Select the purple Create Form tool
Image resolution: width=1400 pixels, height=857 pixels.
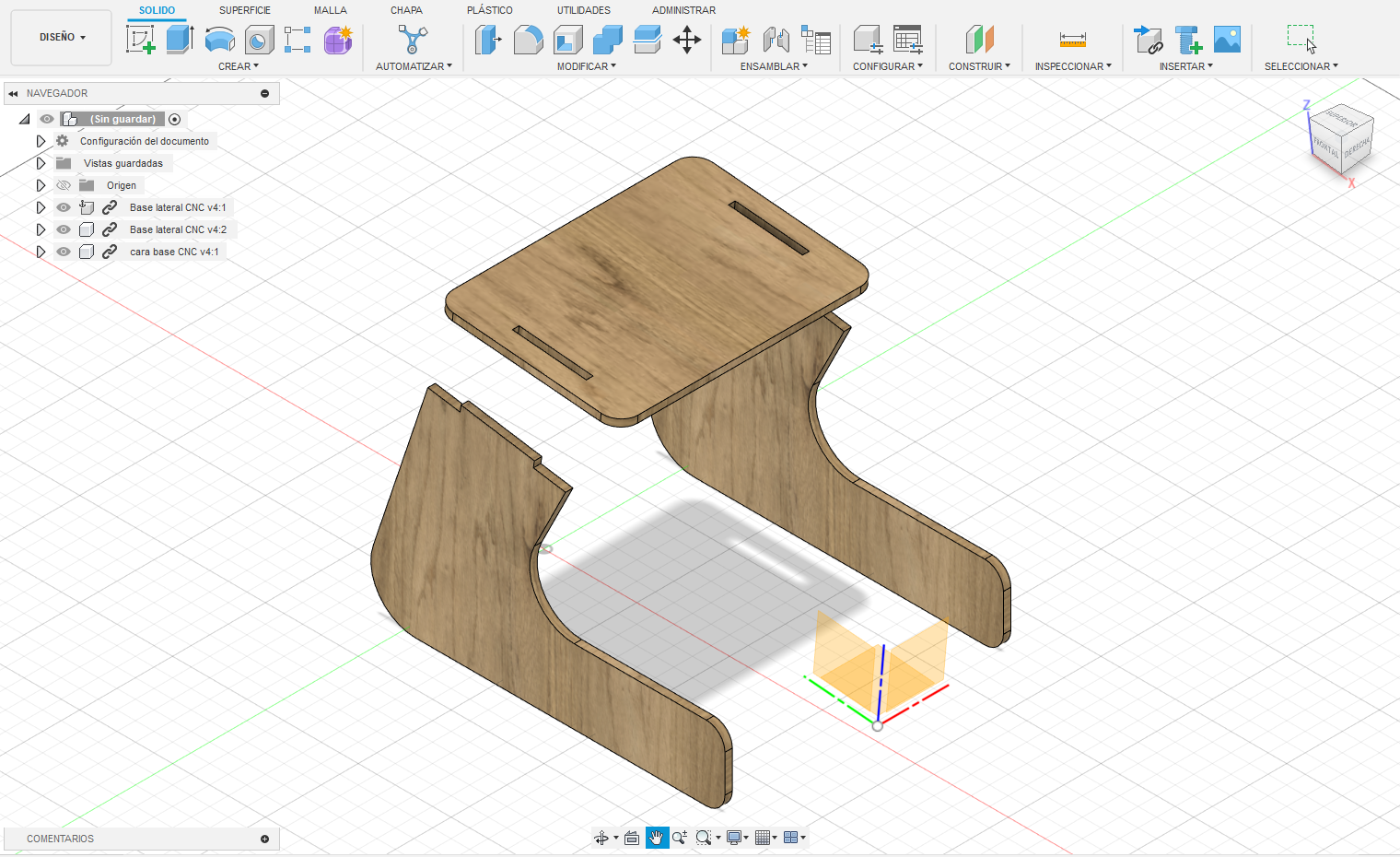click(x=338, y=40)
